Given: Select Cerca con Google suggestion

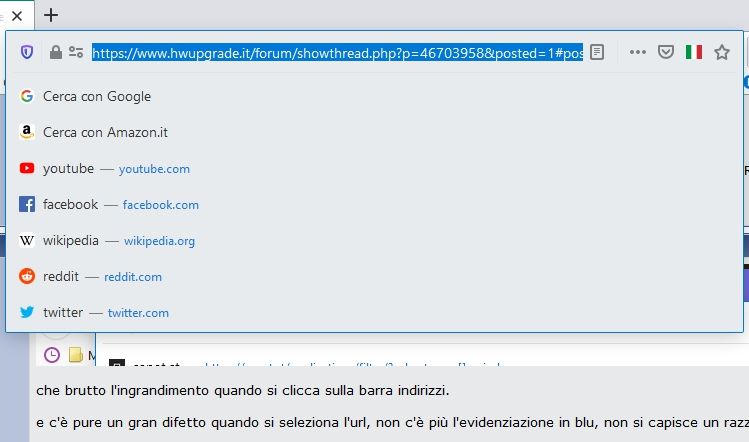Looking at the screenshot, I should coord(374,97).
